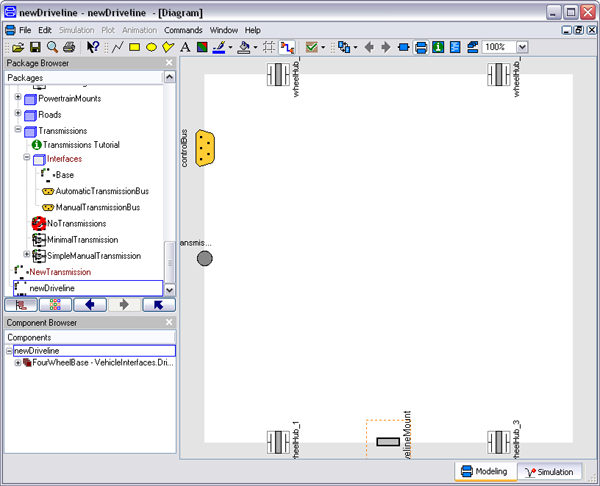The image size is (600, 486).
Task: Click the controlBus connector in diagram
Action: (x=206, y=148)
